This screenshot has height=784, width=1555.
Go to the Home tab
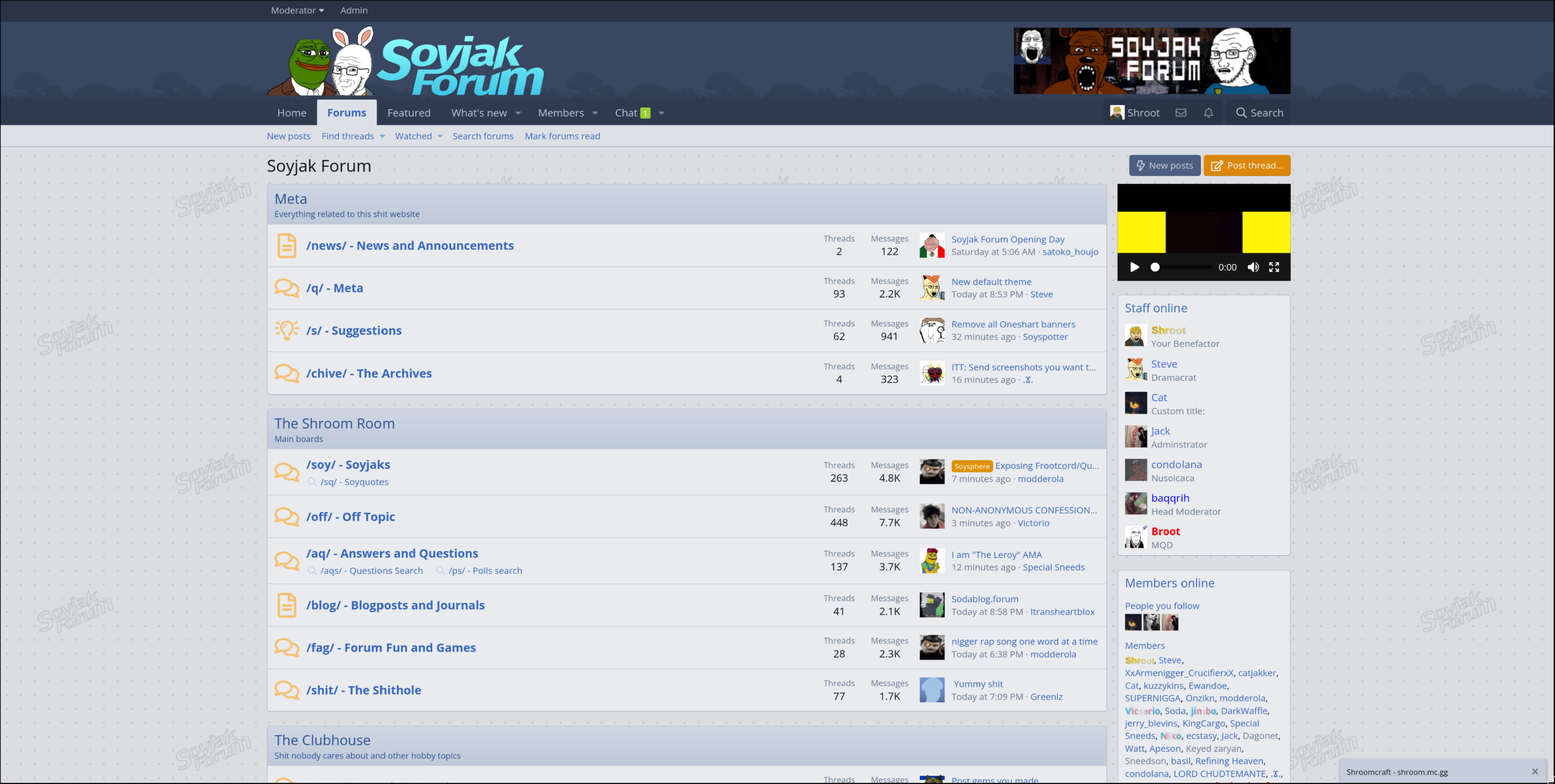292,113
